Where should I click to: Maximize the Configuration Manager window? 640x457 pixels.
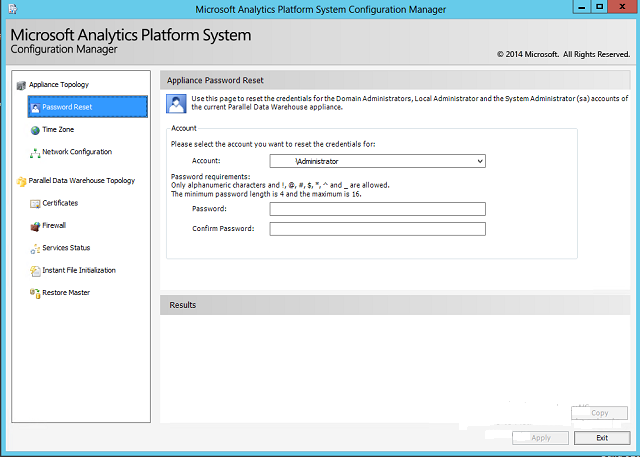click(599, 7)
